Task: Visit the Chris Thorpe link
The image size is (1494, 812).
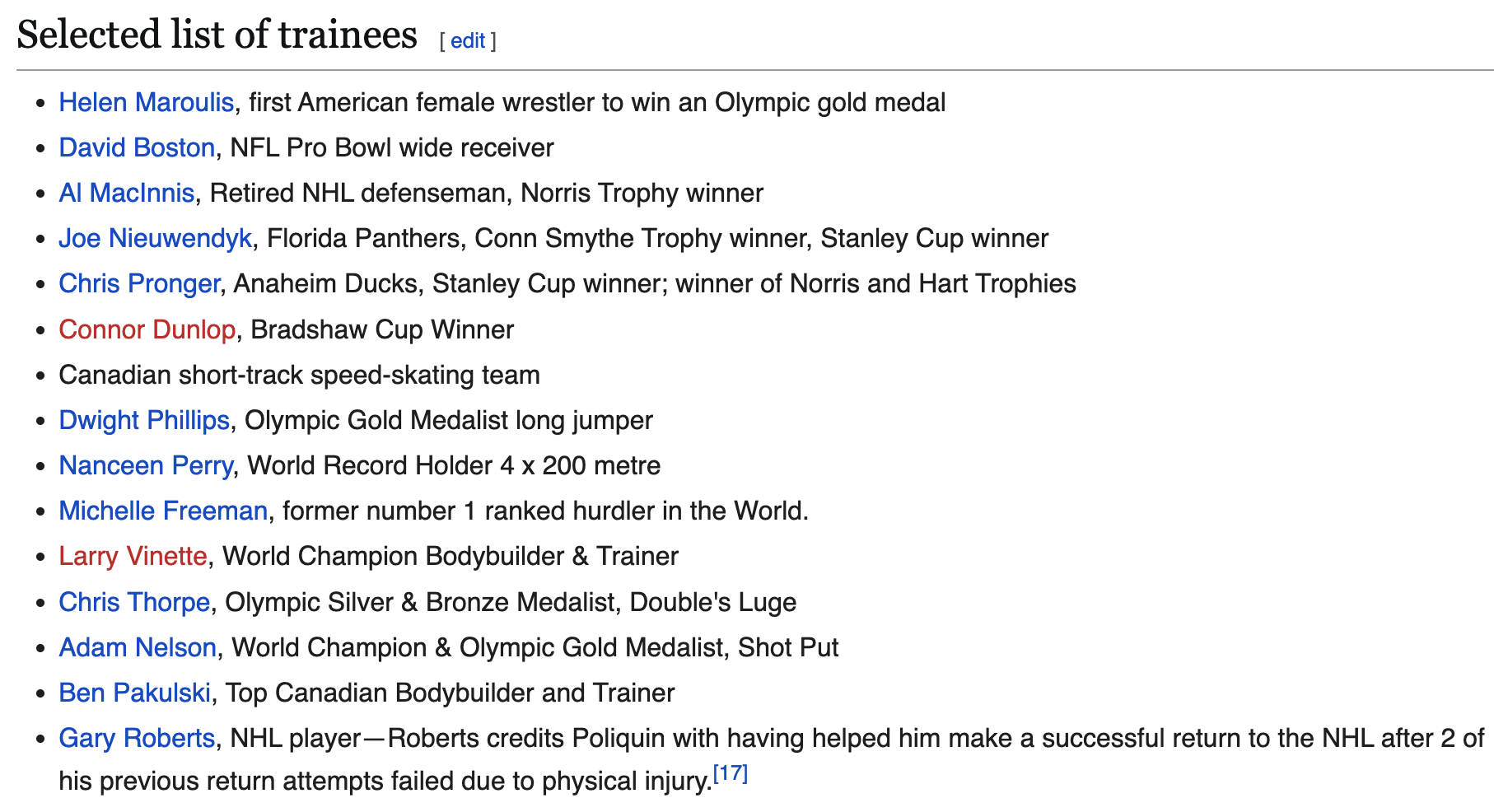Action: (133, 603)
